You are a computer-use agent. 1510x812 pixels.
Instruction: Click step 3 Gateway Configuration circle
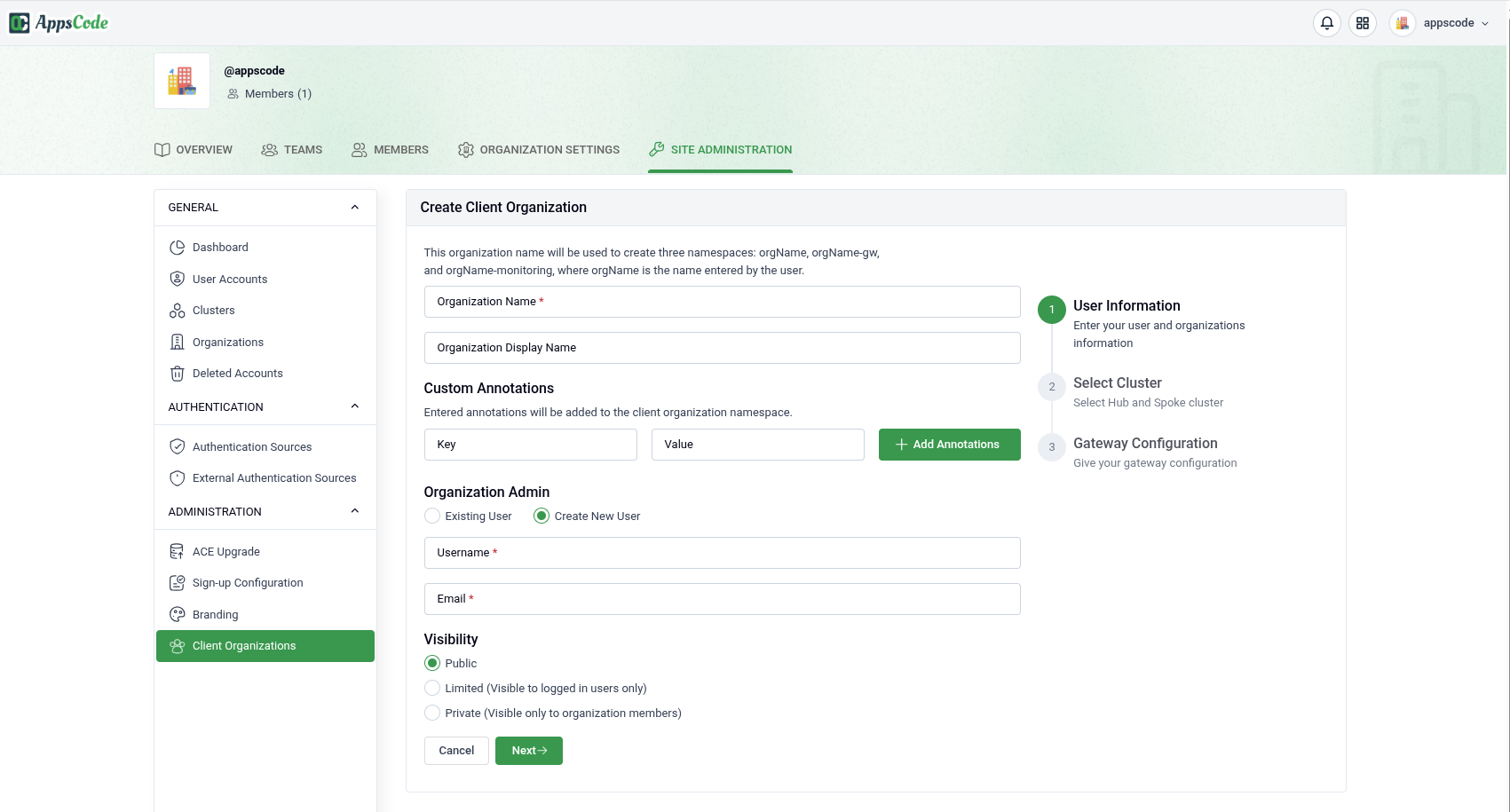(1052, 447)
